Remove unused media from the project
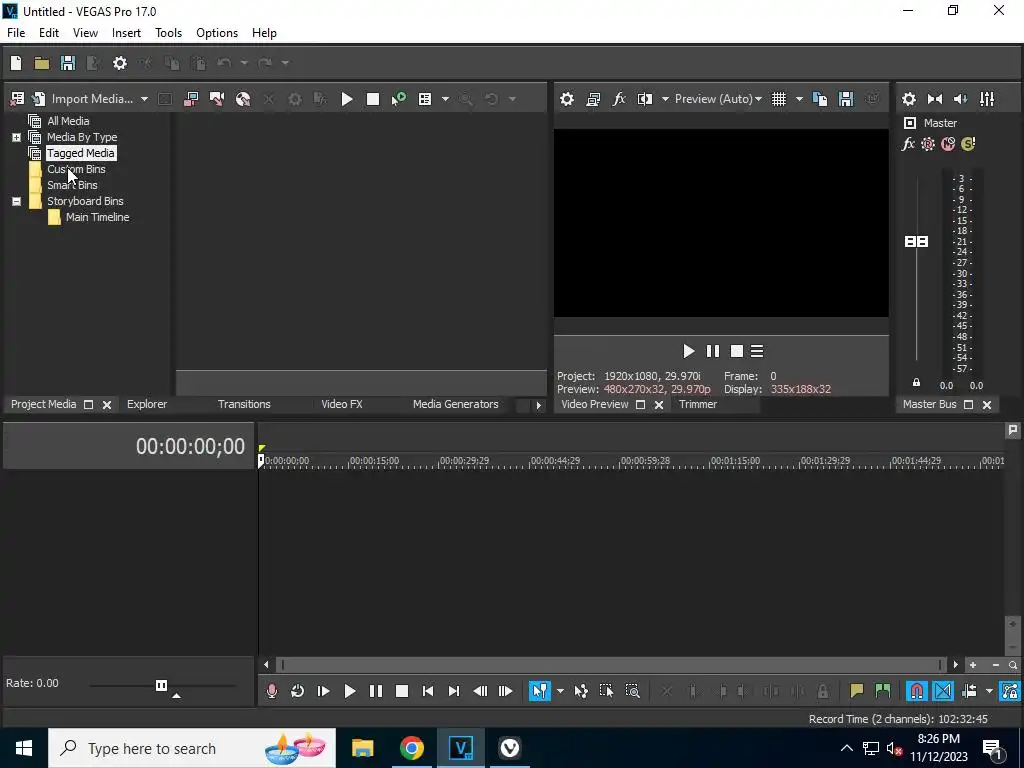 [18, 99]
